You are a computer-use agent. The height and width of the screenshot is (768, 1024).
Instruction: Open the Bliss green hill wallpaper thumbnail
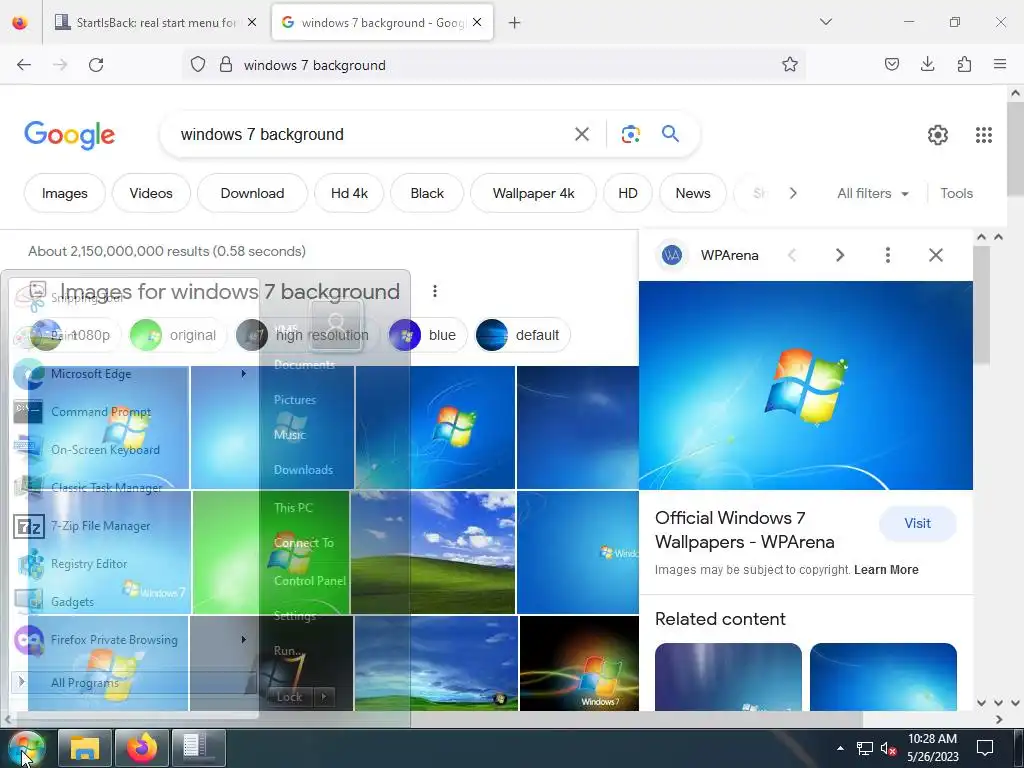(x=432, y=552)
